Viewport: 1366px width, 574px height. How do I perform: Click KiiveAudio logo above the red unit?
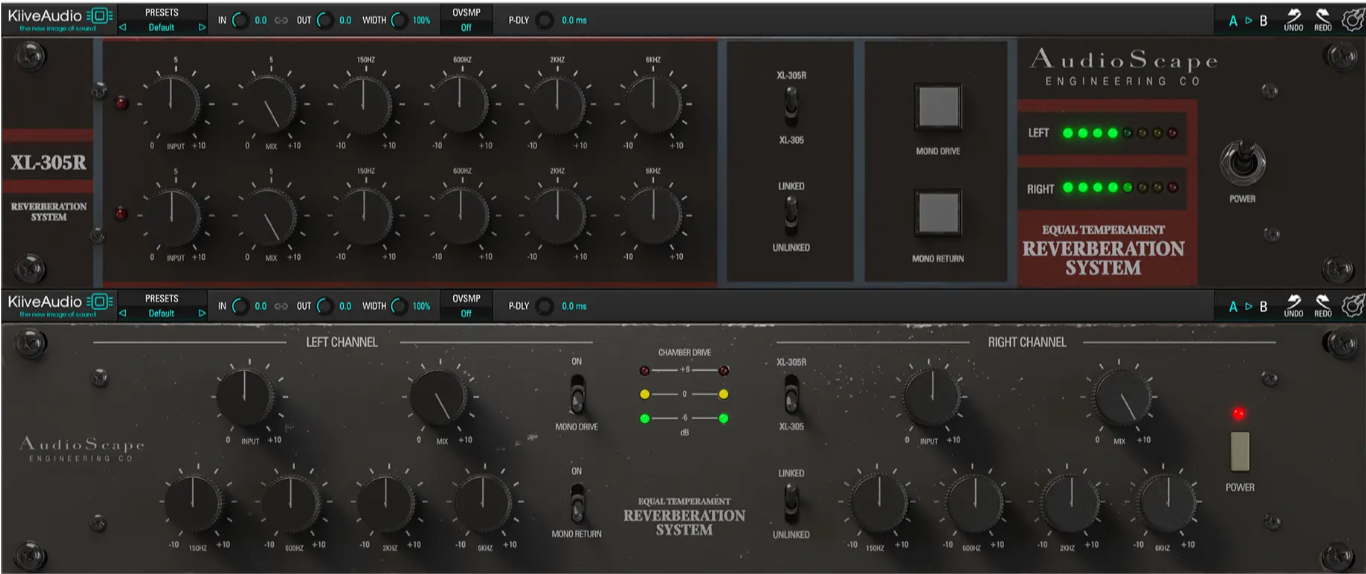(58, 19)
